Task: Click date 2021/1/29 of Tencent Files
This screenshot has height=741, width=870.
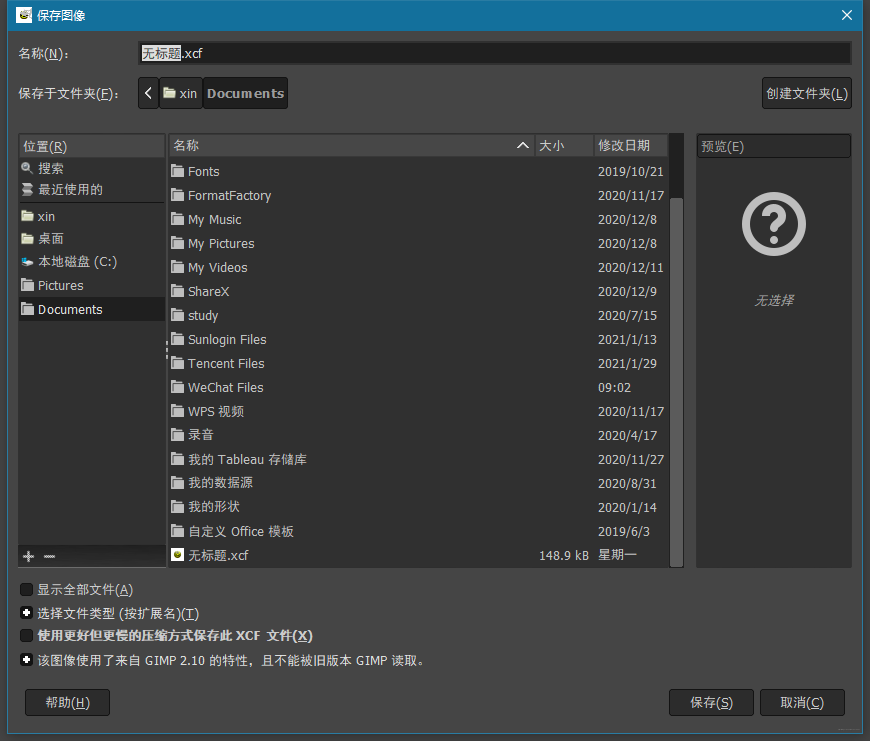Action: coord(627,363)
